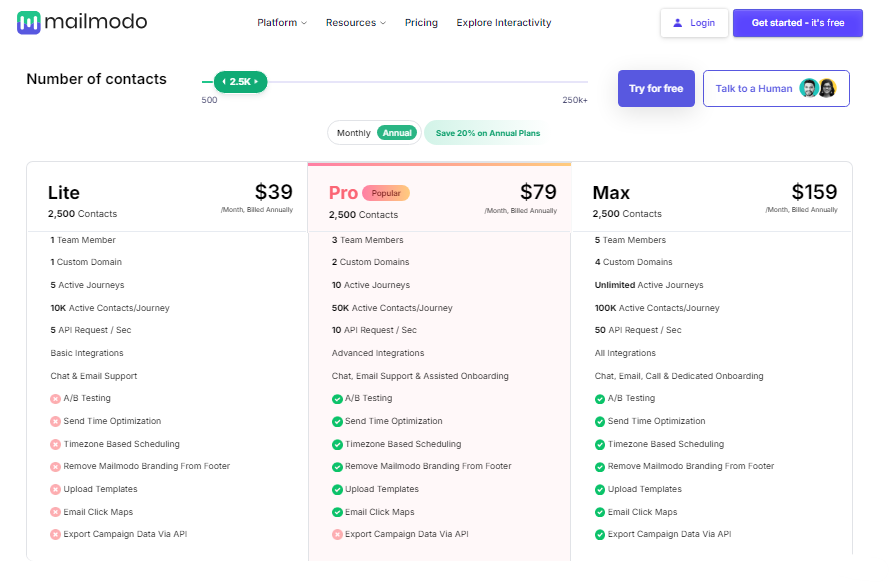Viewport: 889px width, 583px height.
Task: Click '1 Custom Domain' in Lite
Action: tap(86, 262)
